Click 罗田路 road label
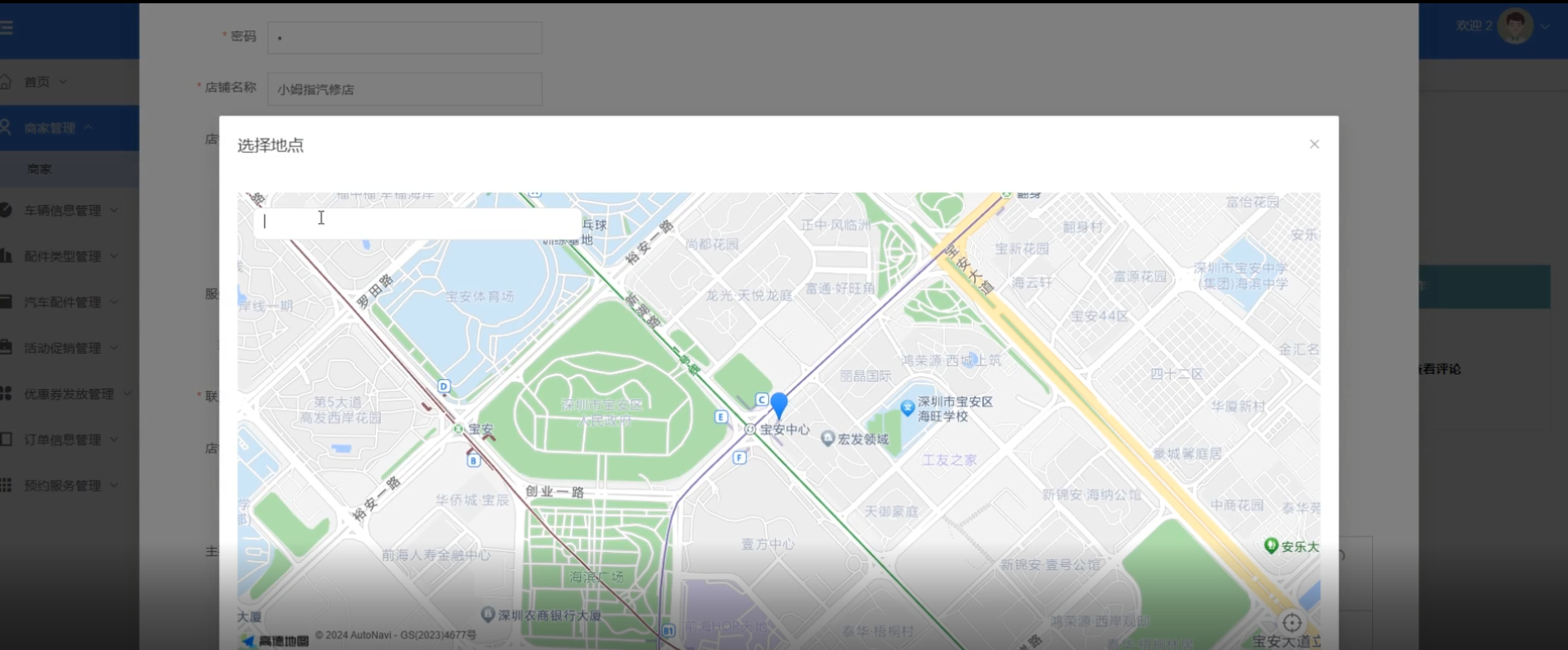Image resolution: width=1568 pixels, height=650 pixels. pyautogui.click(x=375, y=291)
